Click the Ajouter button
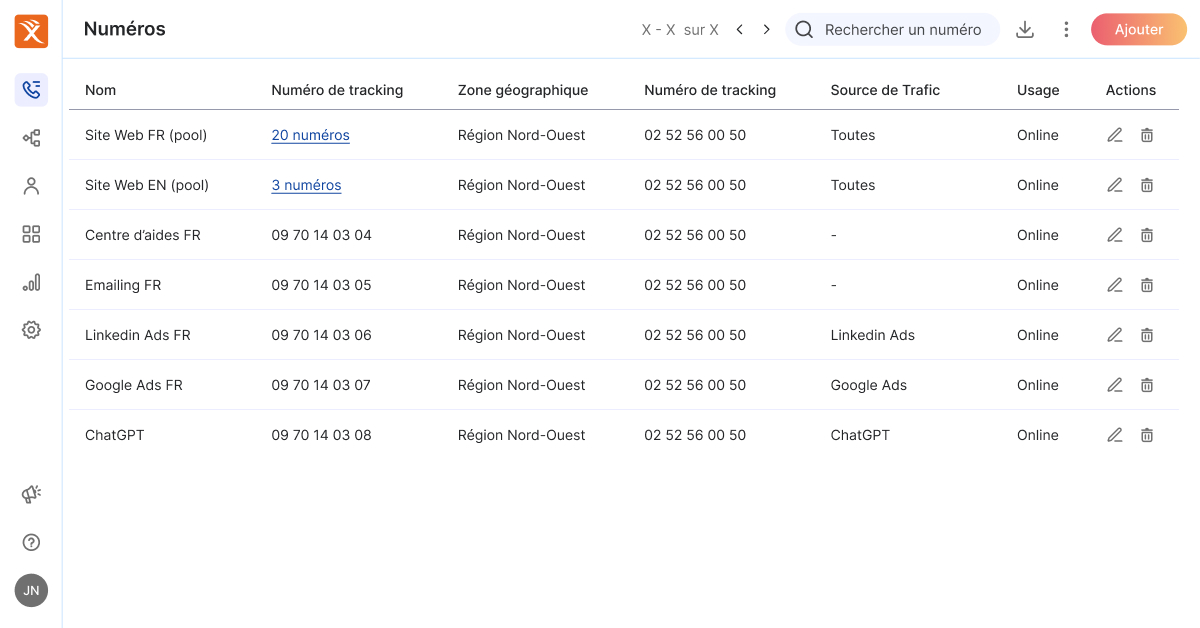The width and height of the screenshot is (1200, 628). point(1138,30)
